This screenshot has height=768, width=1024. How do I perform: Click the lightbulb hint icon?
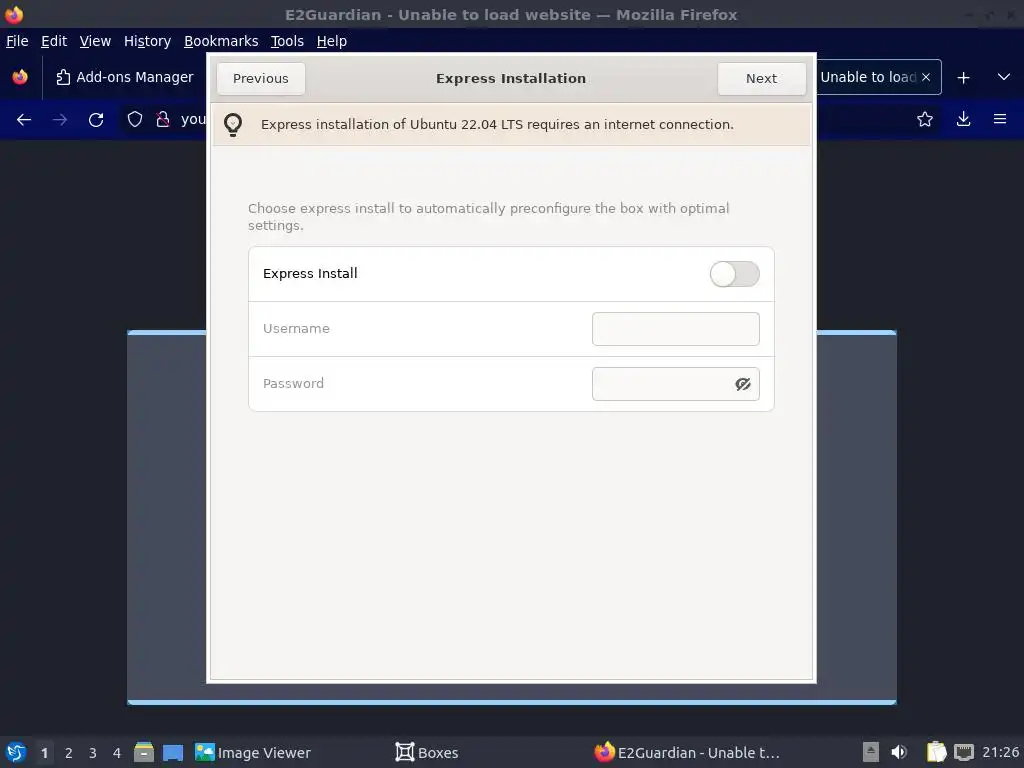(233, 124)
